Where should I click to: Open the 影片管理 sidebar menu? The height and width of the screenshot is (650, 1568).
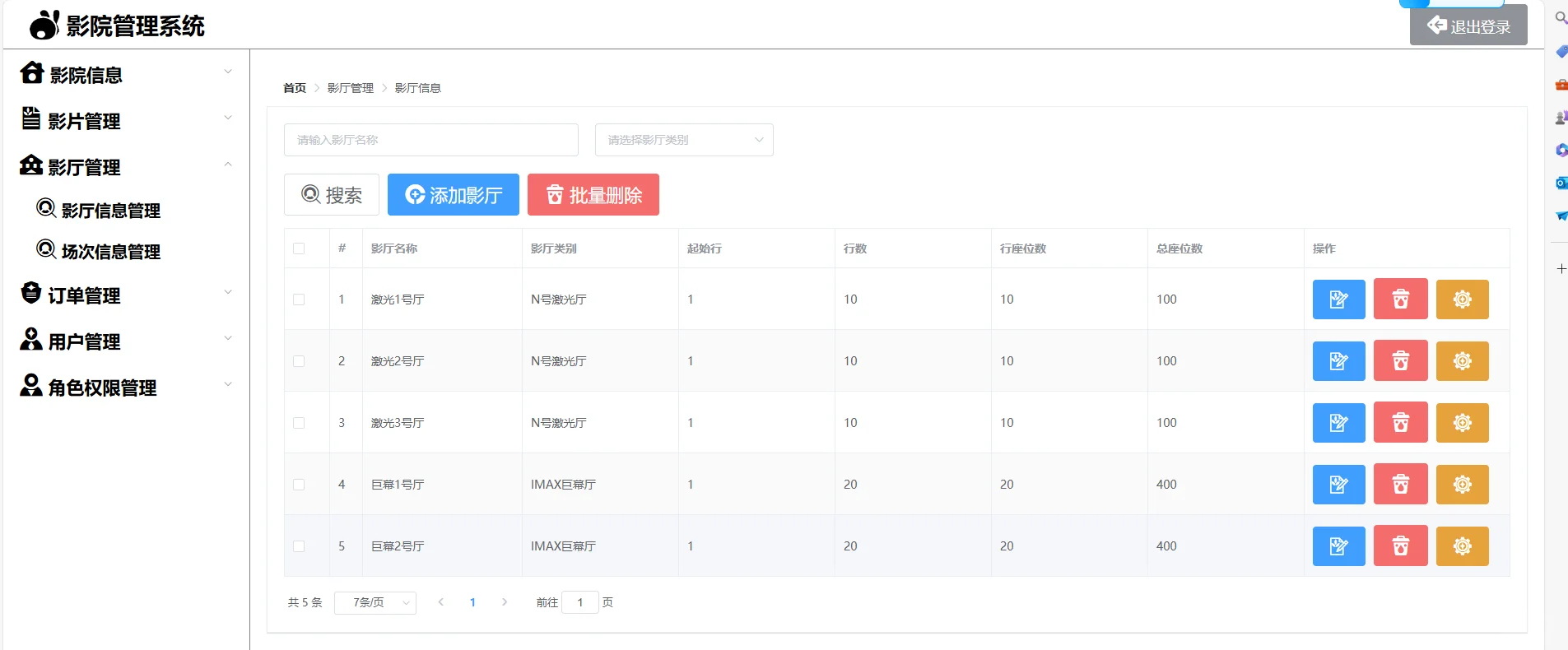coord(126,120)
